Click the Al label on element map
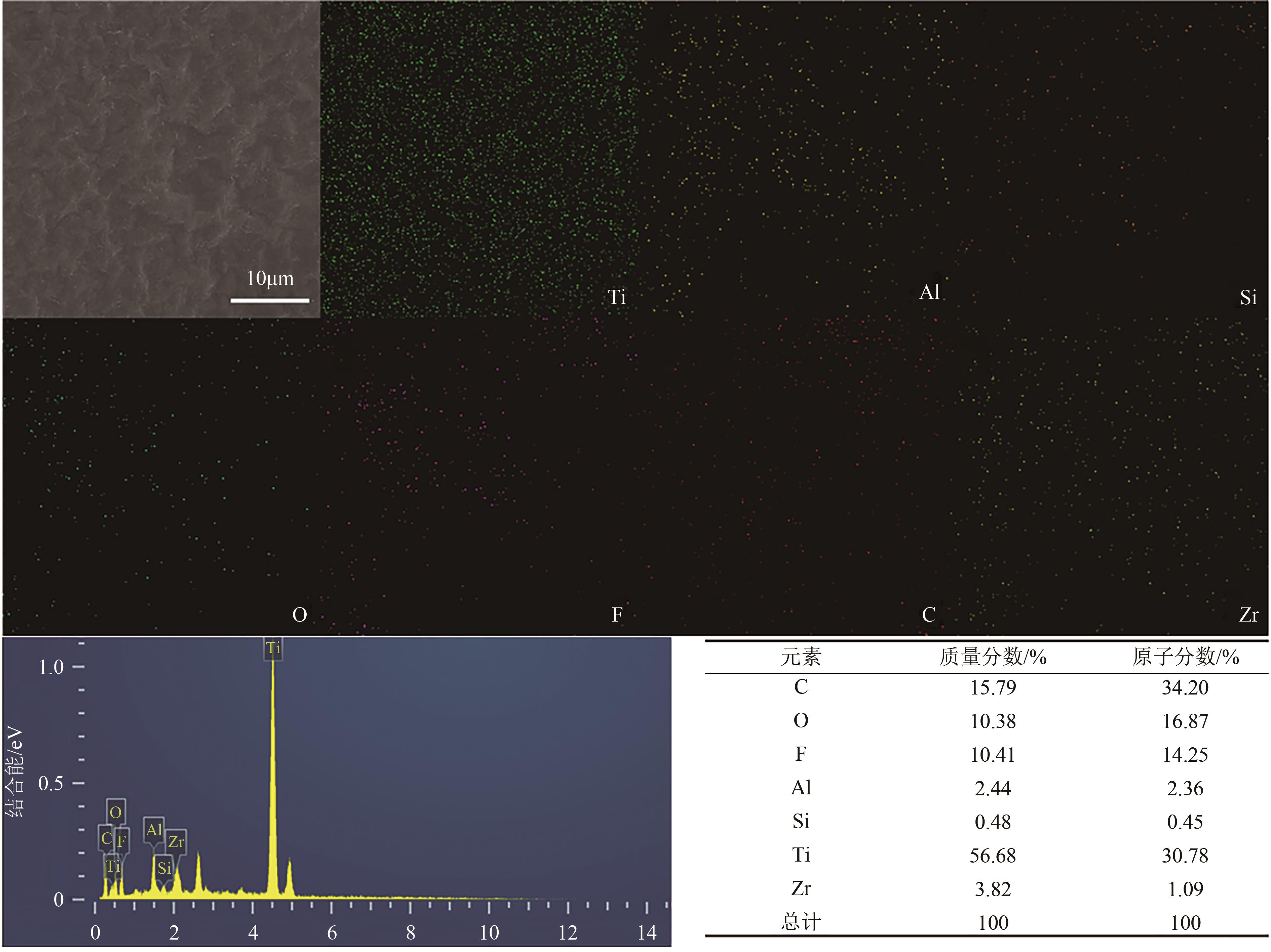Screen dimensions: 1271x952 (929, 292)
